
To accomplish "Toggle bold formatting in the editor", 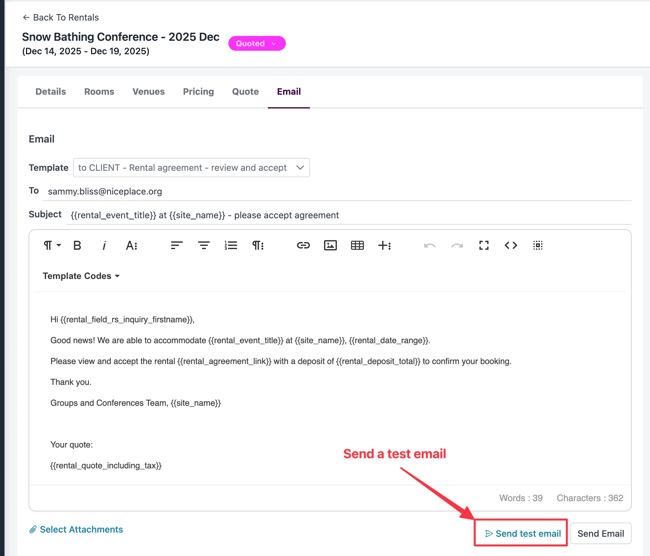I will click(x=77, y=245).
